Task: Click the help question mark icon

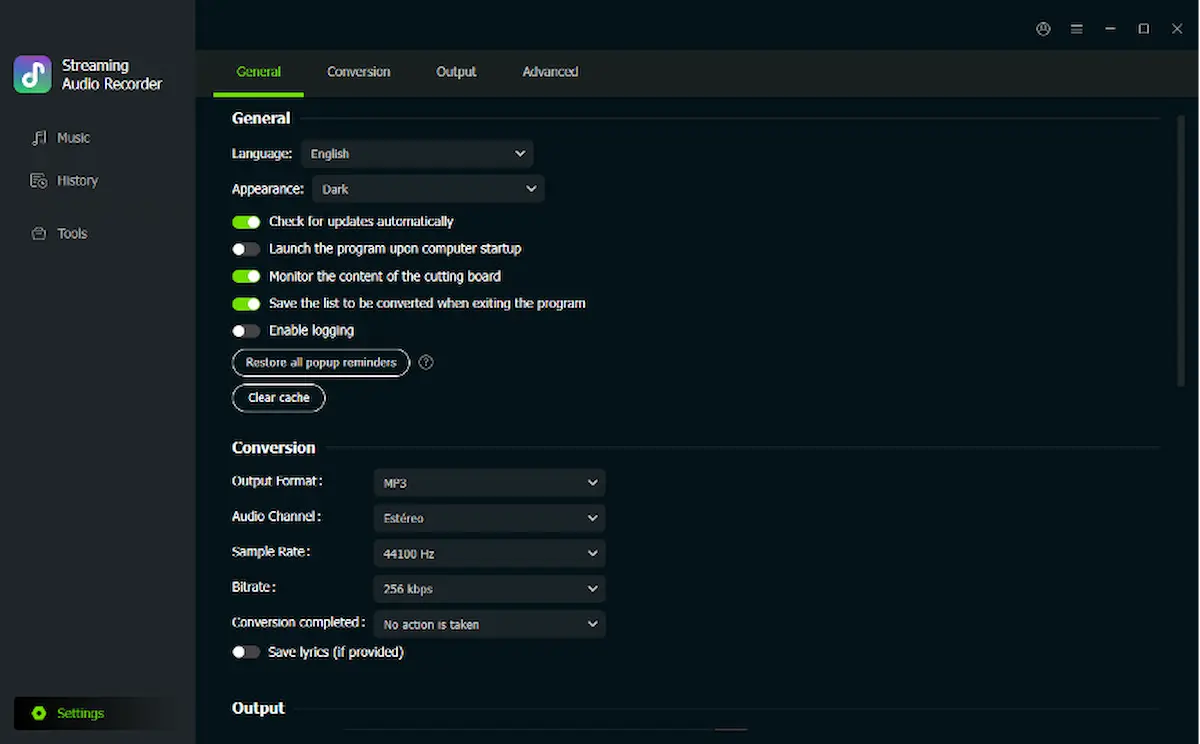Action: pyautogui.click(x=426, y=362)
